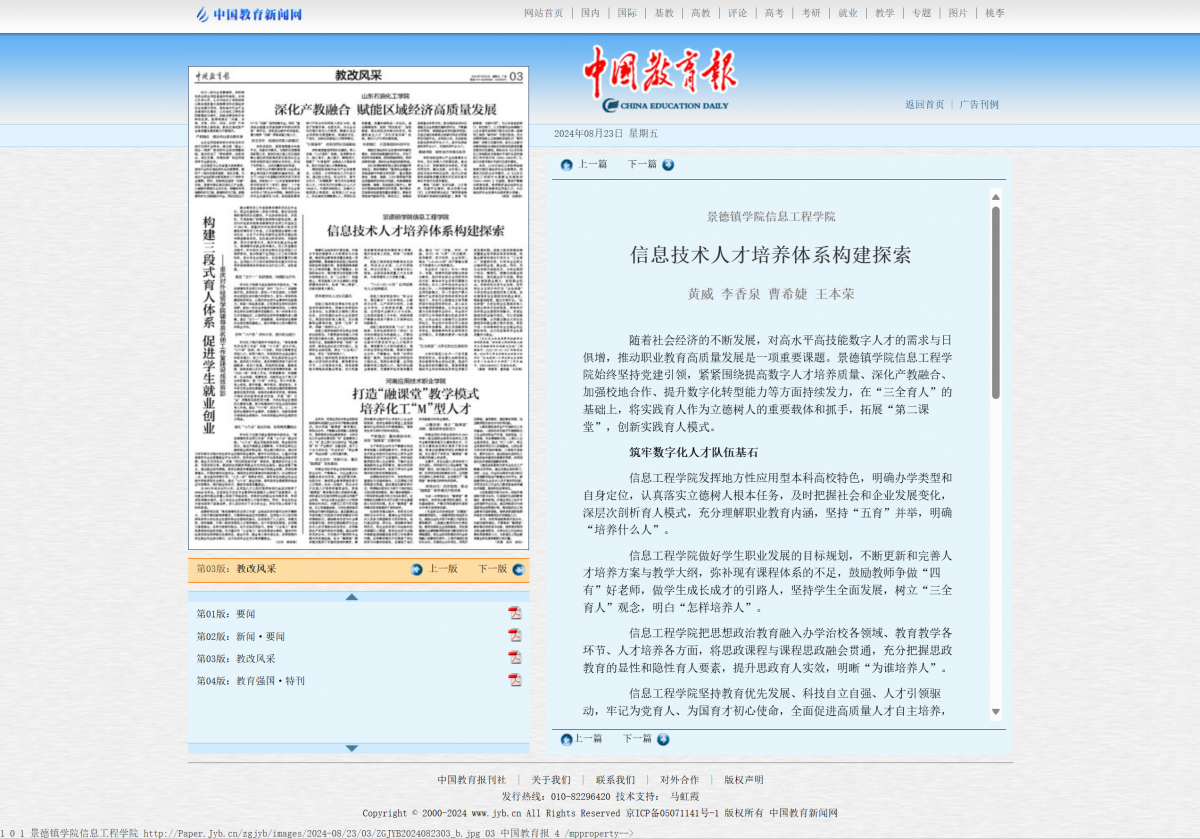1200x839 pixels.
Task: Select 就业 in the top navigation
Action: [x=848, y=13]
